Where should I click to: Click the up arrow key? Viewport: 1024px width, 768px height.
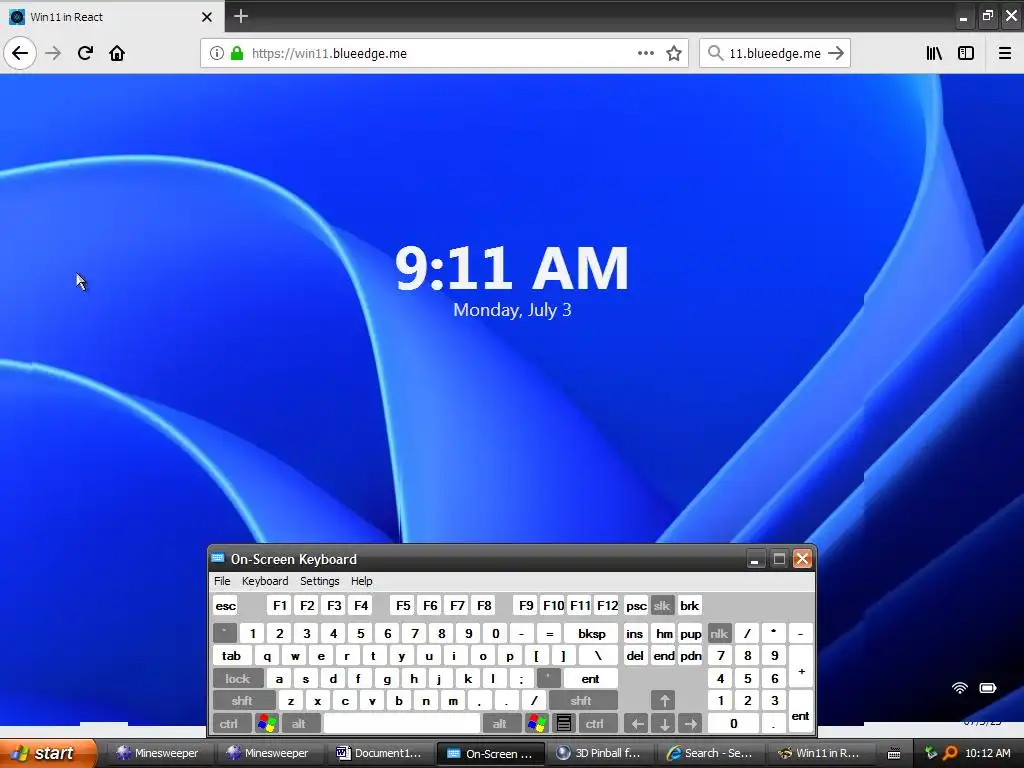[x=664, y=701]
